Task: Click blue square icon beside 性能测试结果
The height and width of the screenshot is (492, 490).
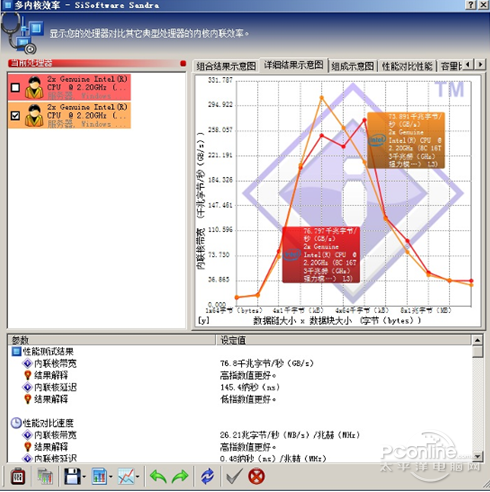Action: tap(16, 352)
